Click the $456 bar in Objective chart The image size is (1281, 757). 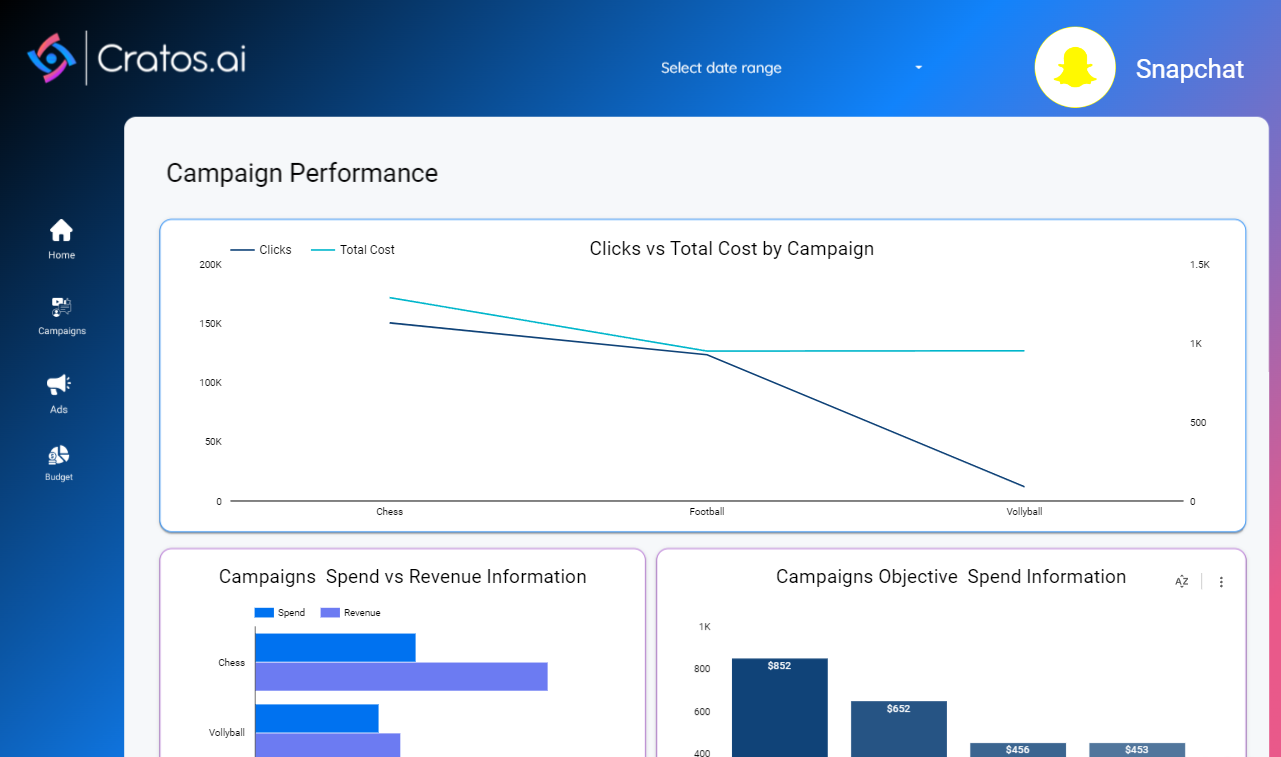click(x=1018, y=750)
